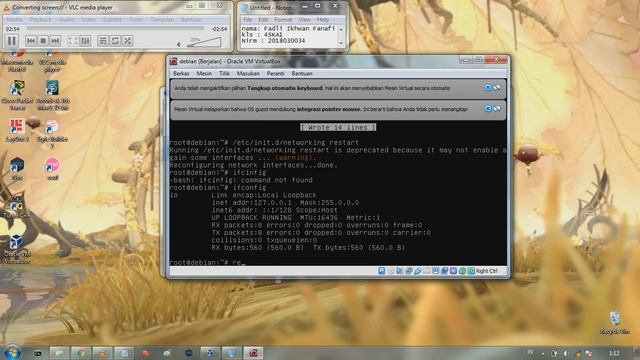Open VirtualBox Berkas menu

point(181,73)
